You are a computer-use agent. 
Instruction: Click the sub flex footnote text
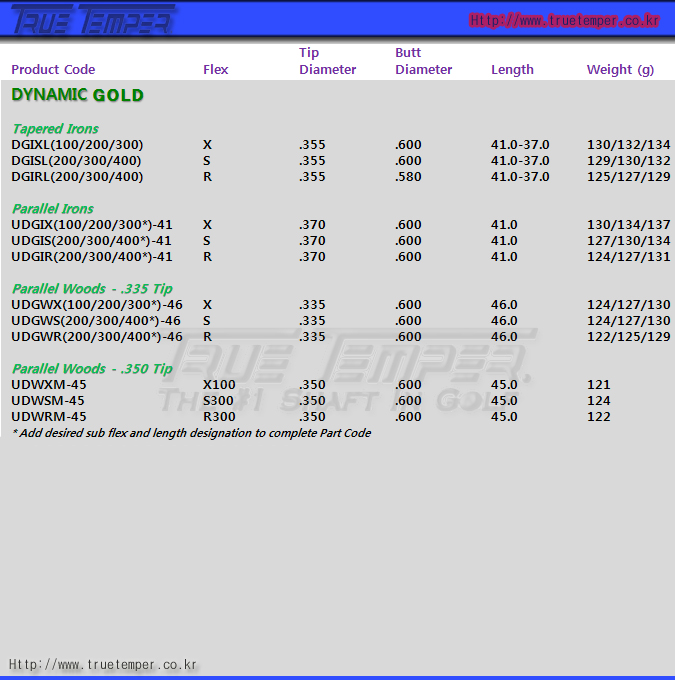191,433
